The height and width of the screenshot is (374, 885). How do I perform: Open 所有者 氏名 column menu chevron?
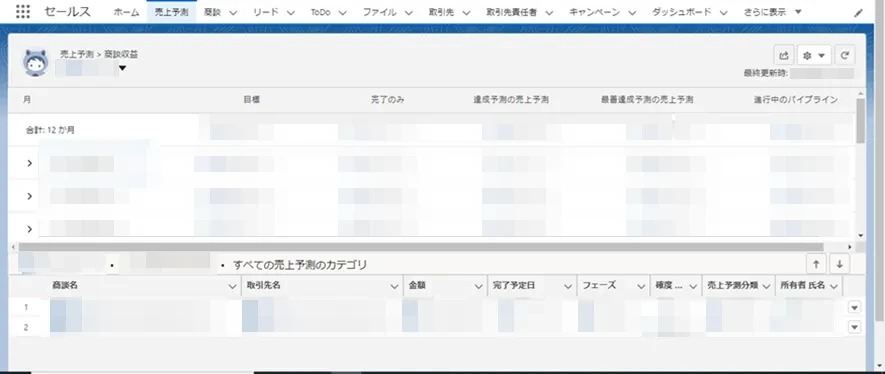pyautogui.click(x=833, y=287)
